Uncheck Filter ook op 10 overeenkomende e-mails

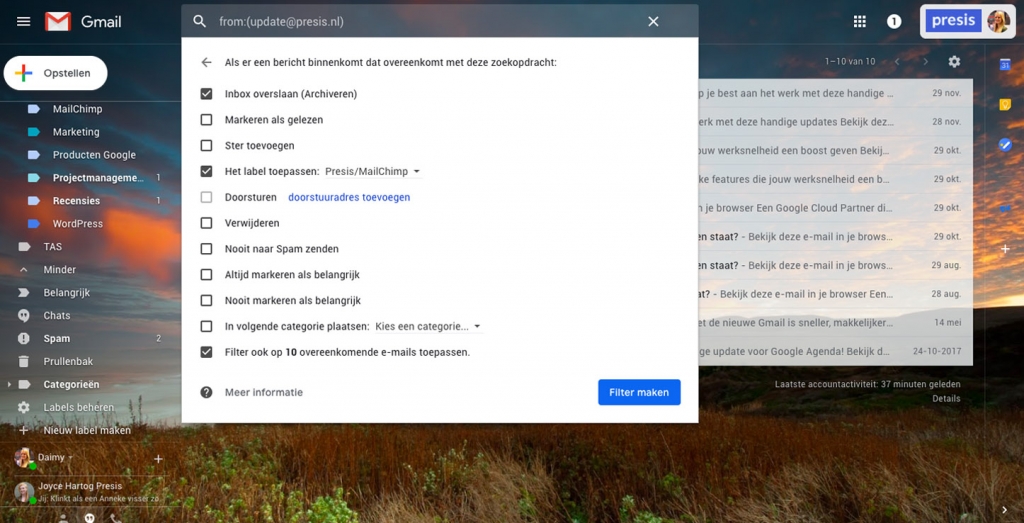point(206,352)
